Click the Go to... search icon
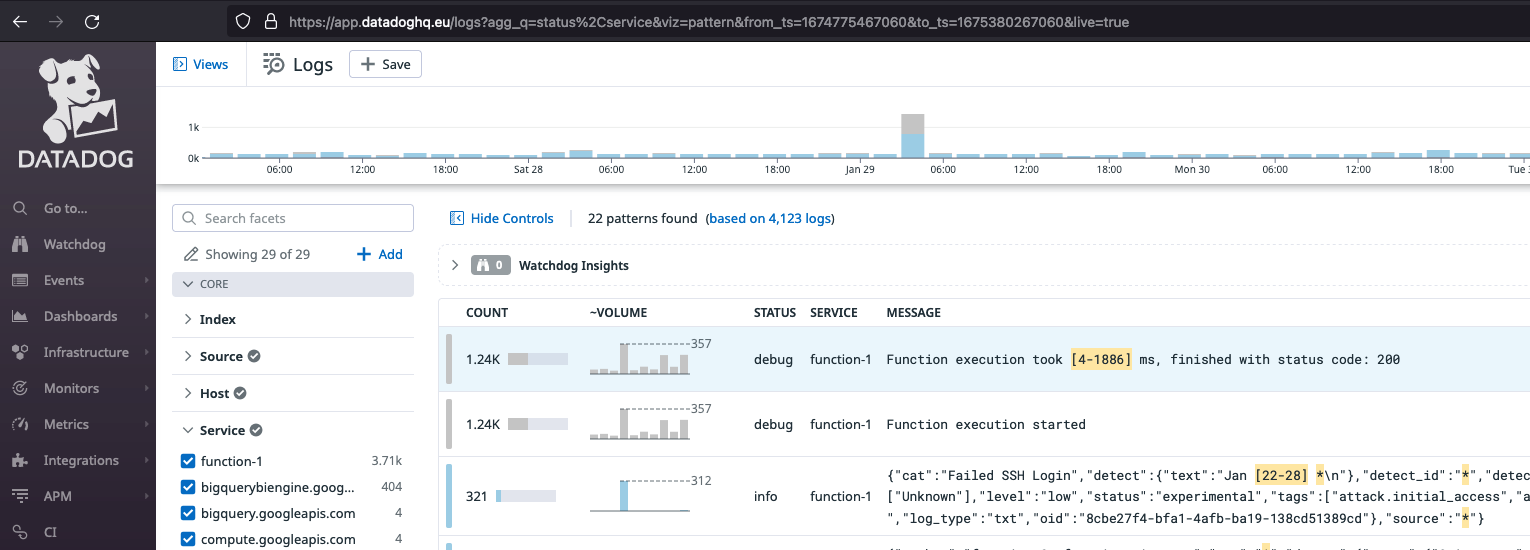Image resolution: width=1530 pixels, height=550 pixels. tap(19, 208)
